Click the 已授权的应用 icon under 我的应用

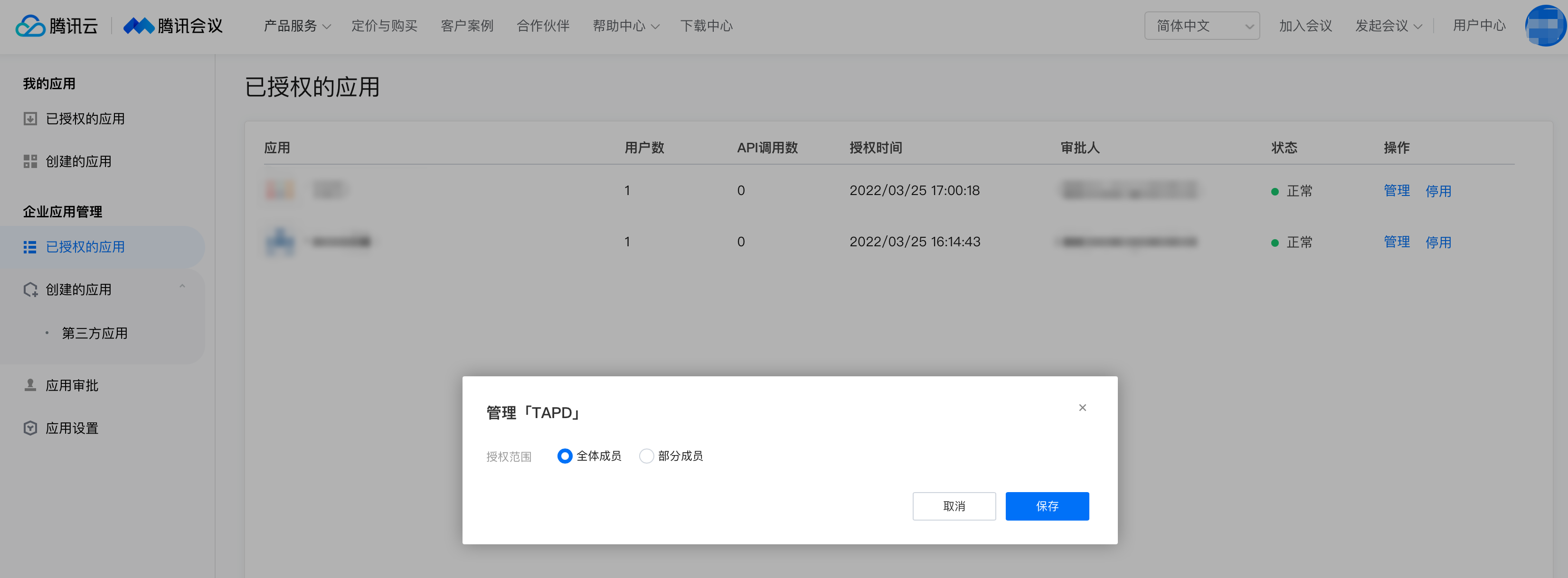(x=30, y=119)
